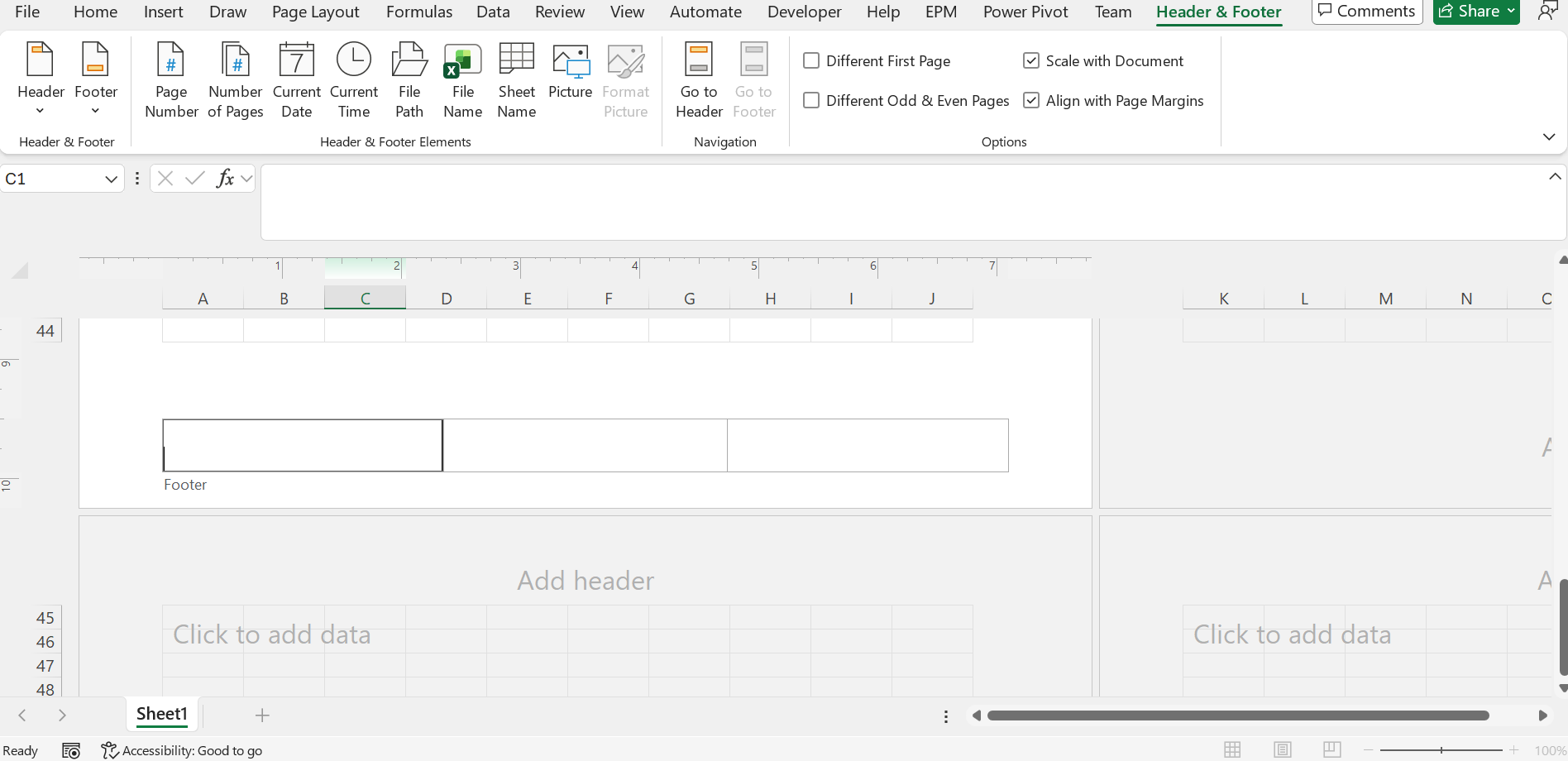Zoom in with the plus icon

coord(1514,750)
